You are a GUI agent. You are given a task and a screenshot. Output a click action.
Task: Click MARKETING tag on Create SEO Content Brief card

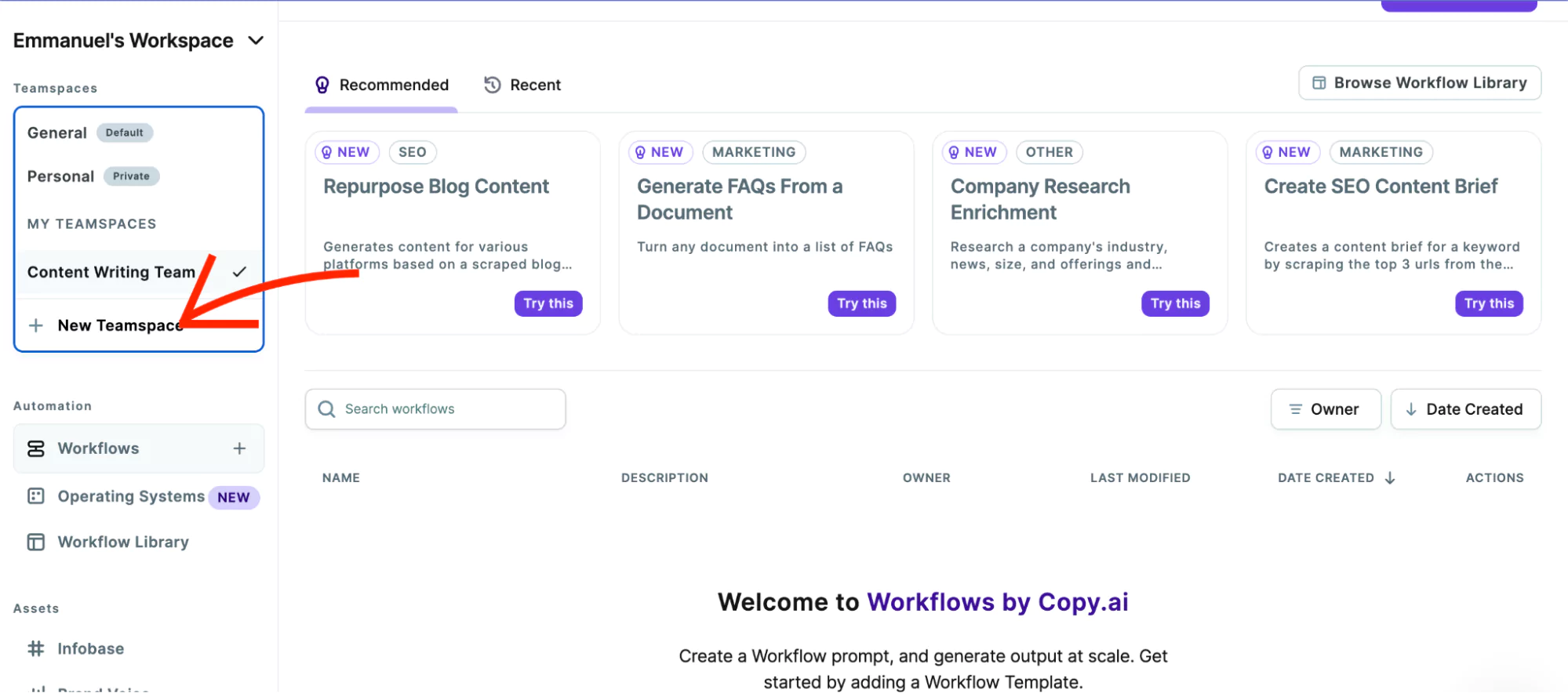tap(1381, 152)
